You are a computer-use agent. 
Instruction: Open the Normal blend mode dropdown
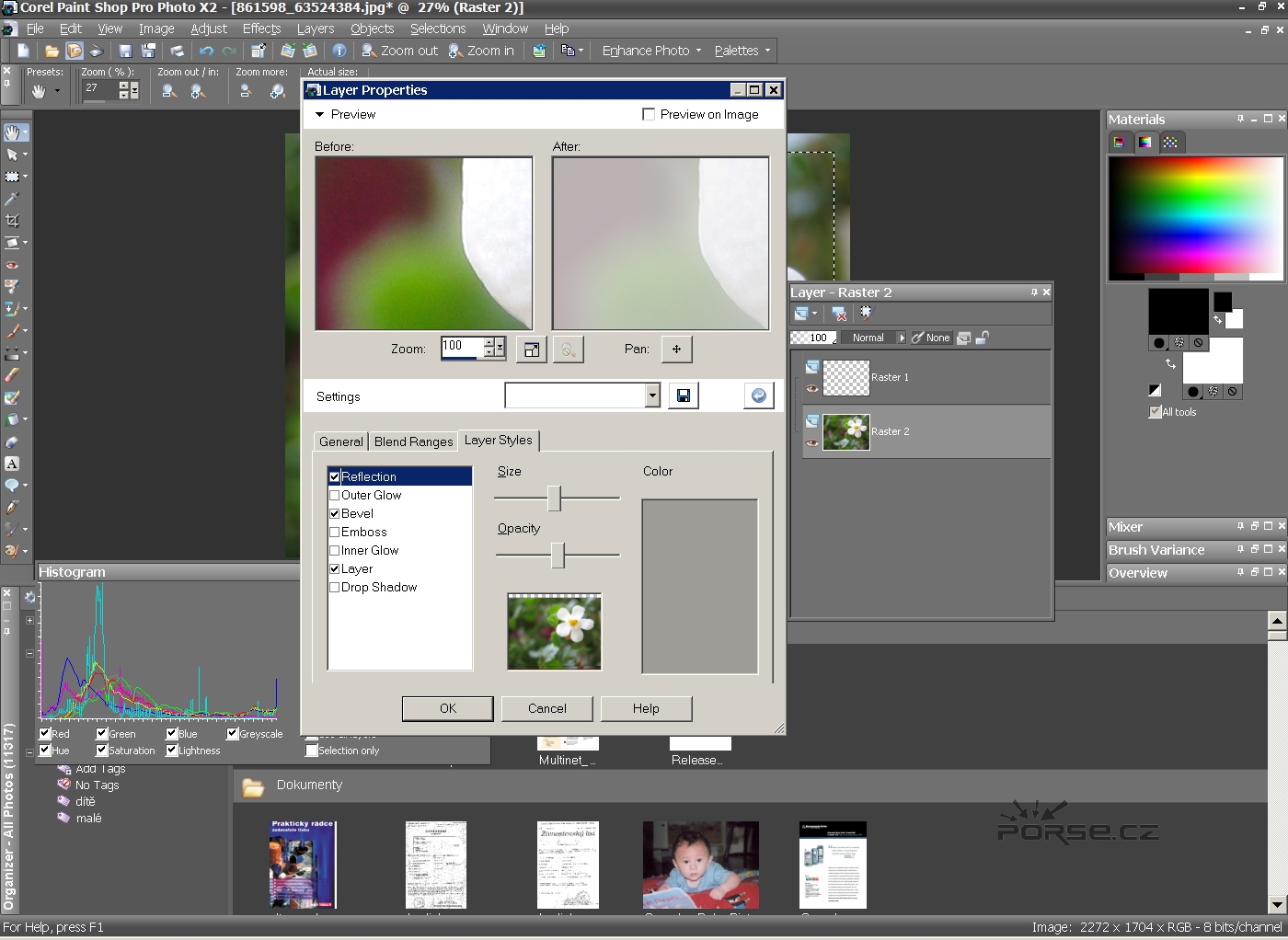[902, 338]
